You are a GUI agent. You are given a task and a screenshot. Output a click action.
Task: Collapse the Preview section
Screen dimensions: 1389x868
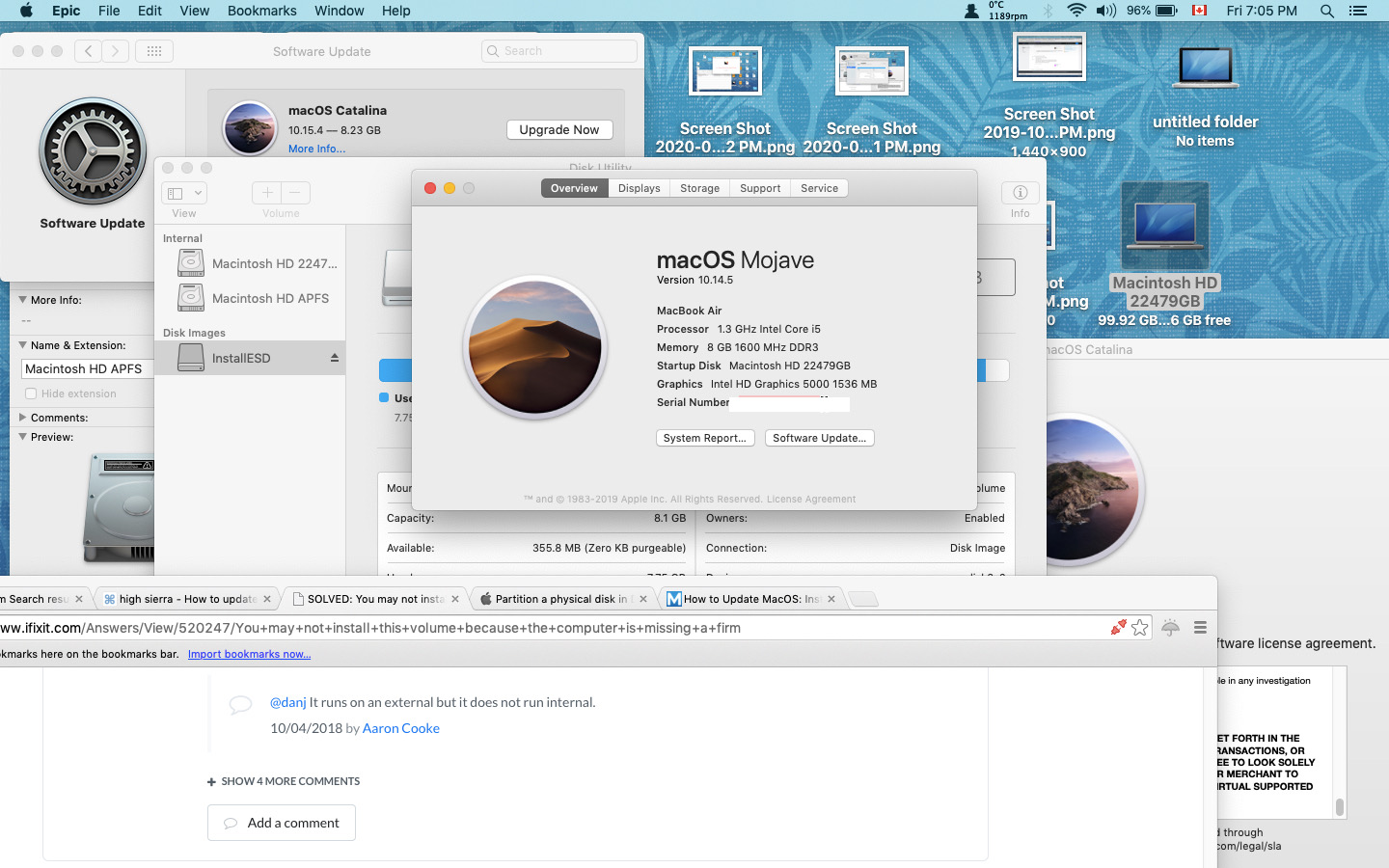[x=23, y=437]
